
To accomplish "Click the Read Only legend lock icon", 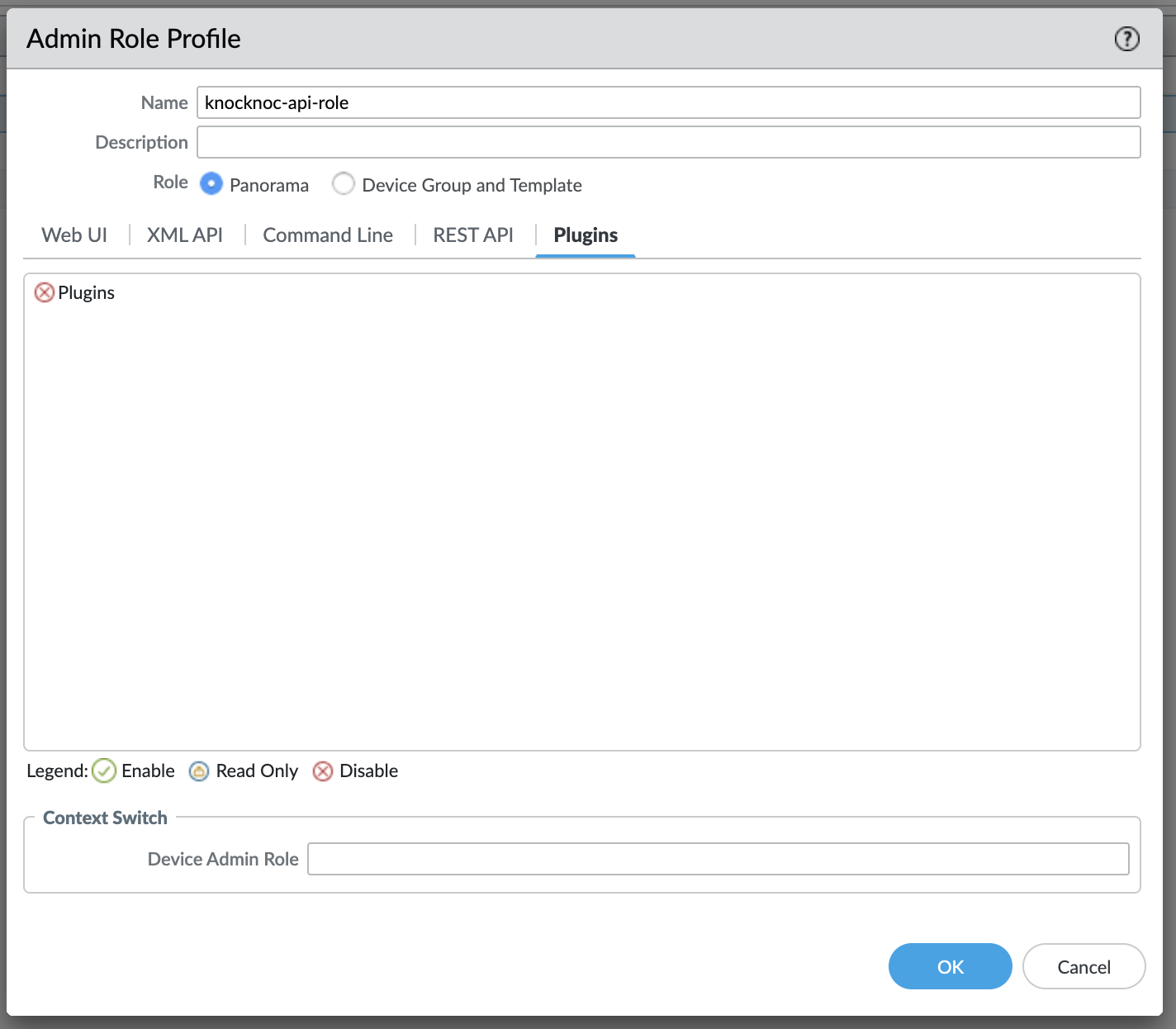I will tap(199, 771).
